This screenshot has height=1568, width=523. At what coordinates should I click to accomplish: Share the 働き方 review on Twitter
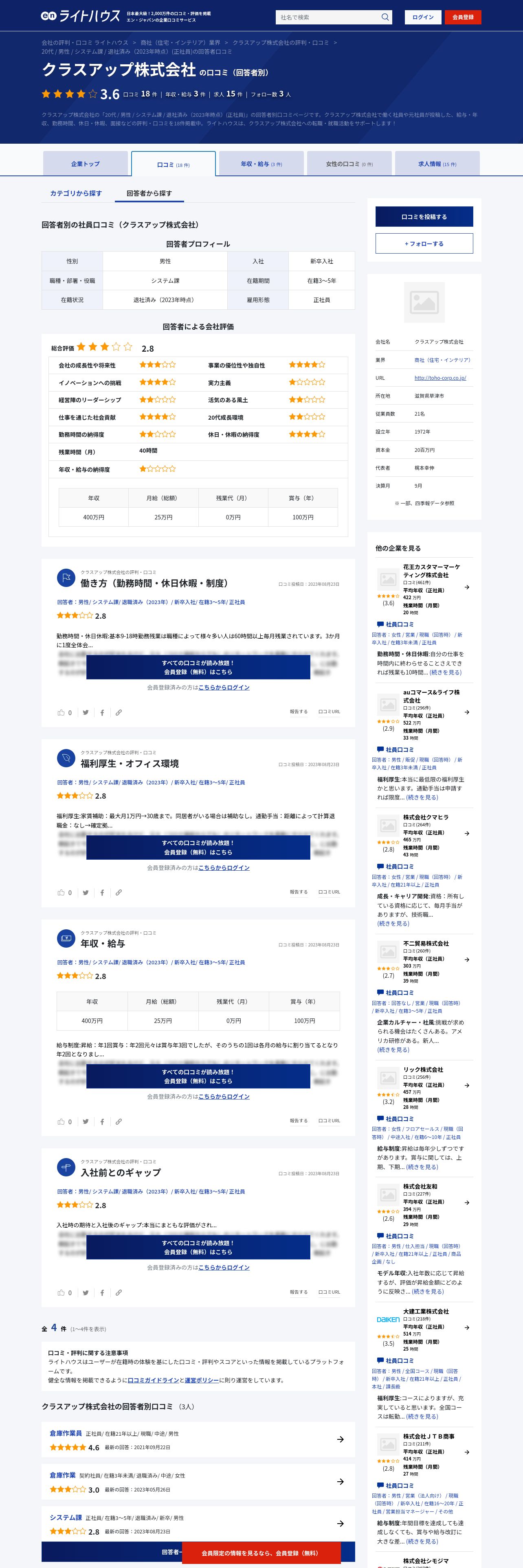click(x=86, y=712)
